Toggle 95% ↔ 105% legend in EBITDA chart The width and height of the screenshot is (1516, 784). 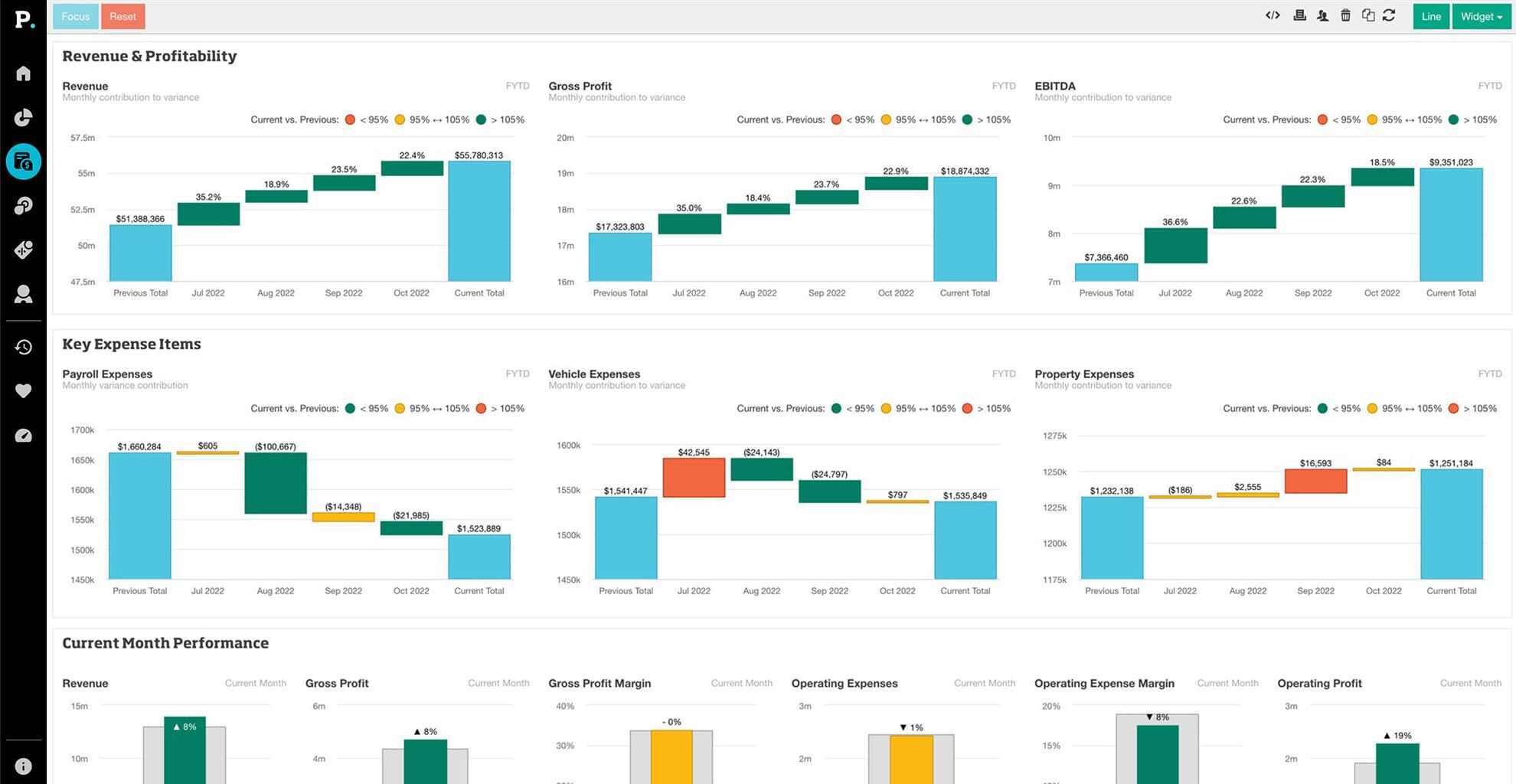pos(1407,119)
